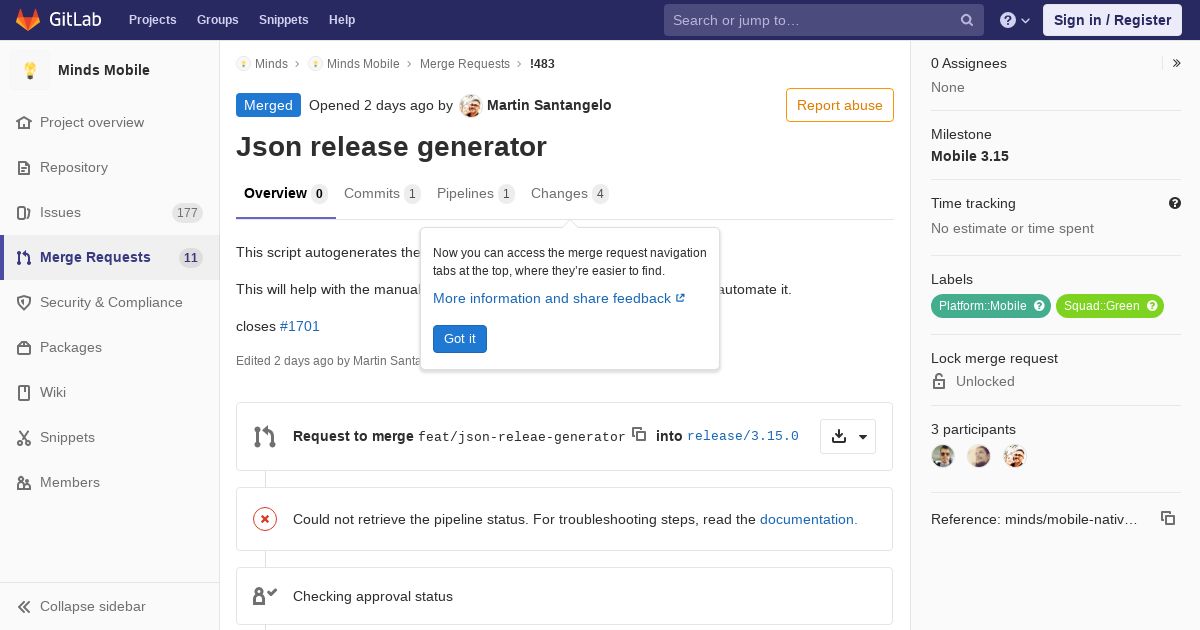Screen dimensions: 1200x630
Task: Click the Merge Requests breadcrumb link
Action: [x=465, y=63]
